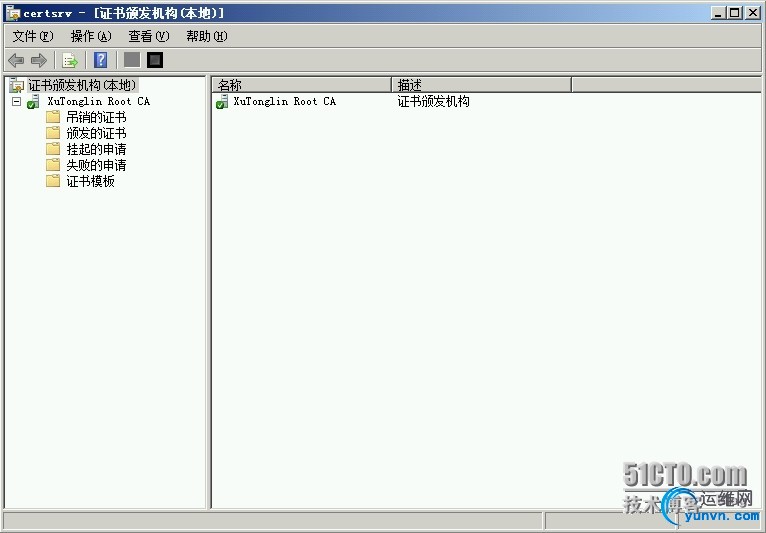766x533 pixels.
Task: Open the 证书模板 folder
Action: [90, 181]
